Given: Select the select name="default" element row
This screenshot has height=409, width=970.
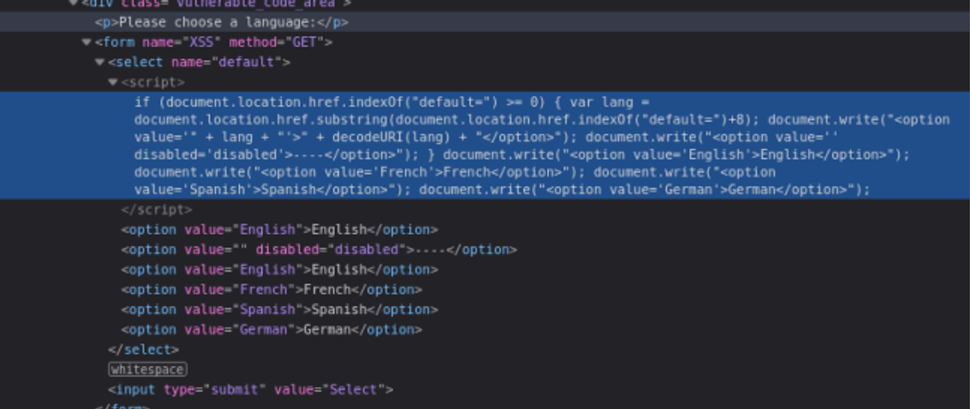Looking at the screenshot, I should [x=485, y=62].
